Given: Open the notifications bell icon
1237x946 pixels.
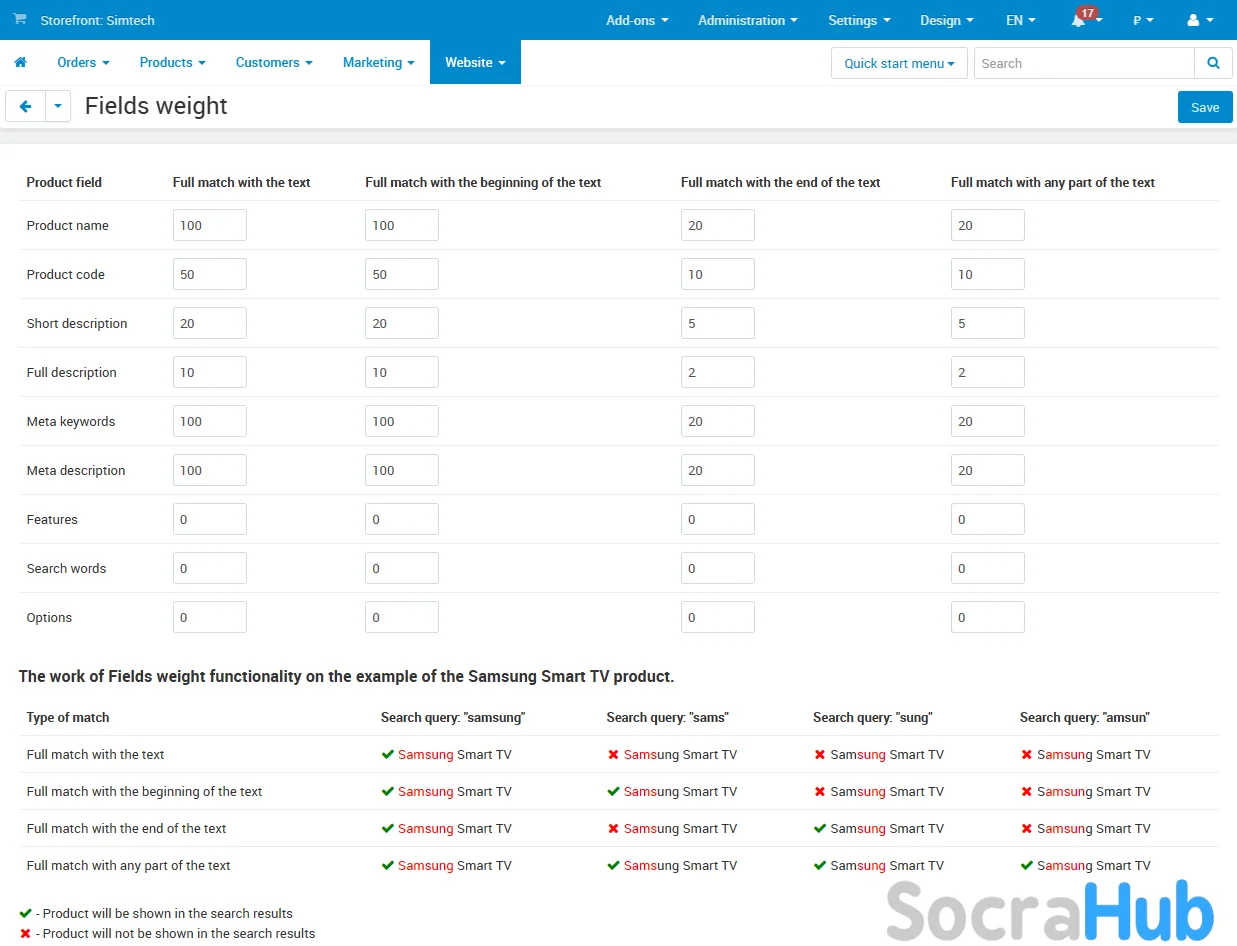Looking at the screenshot, I should click(x=1079, y=21).
